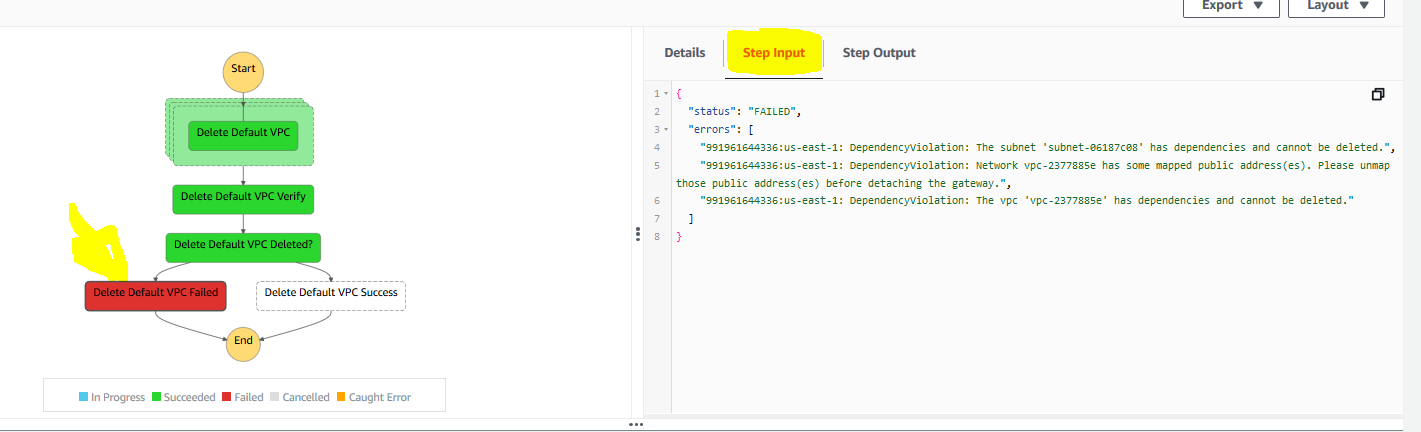Open the Step Output tab
The width and height of the screenshot is (1421, 432).
(x=878, y=53)
